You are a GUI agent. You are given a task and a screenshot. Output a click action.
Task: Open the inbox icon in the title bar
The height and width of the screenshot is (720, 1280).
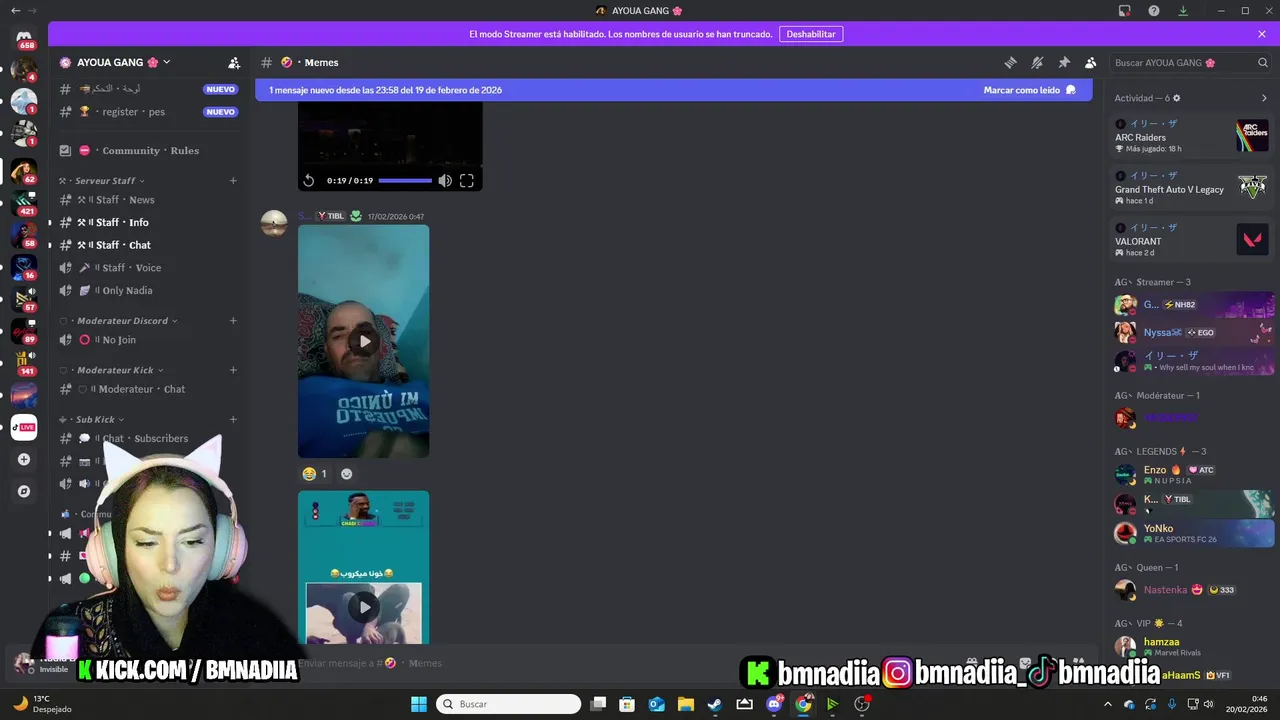click(x=1125, y=11)
